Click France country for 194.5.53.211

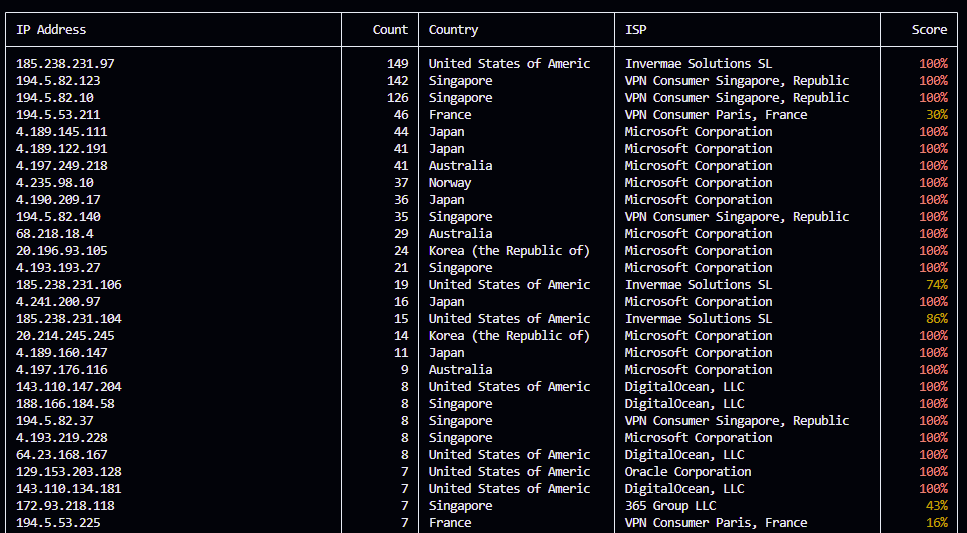pyautogui.click(x=450, y=115)
